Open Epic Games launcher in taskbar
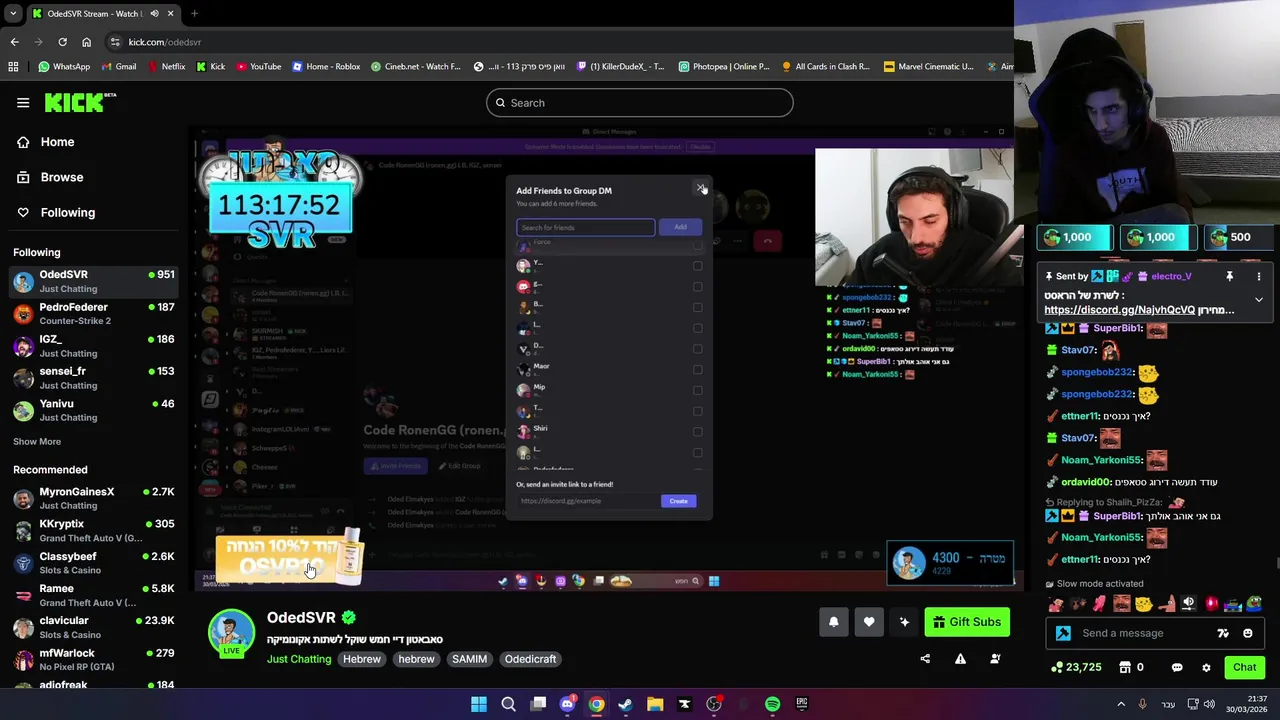The image size is (1280, 720). [802, 704]
